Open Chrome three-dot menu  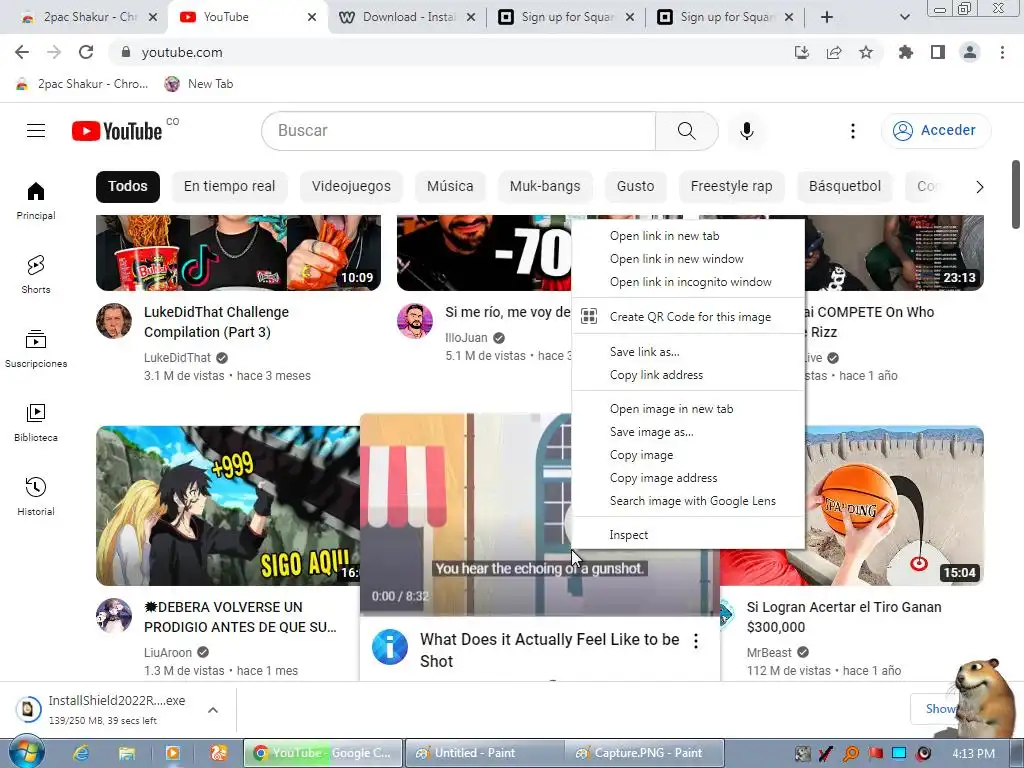(1002, 52)
